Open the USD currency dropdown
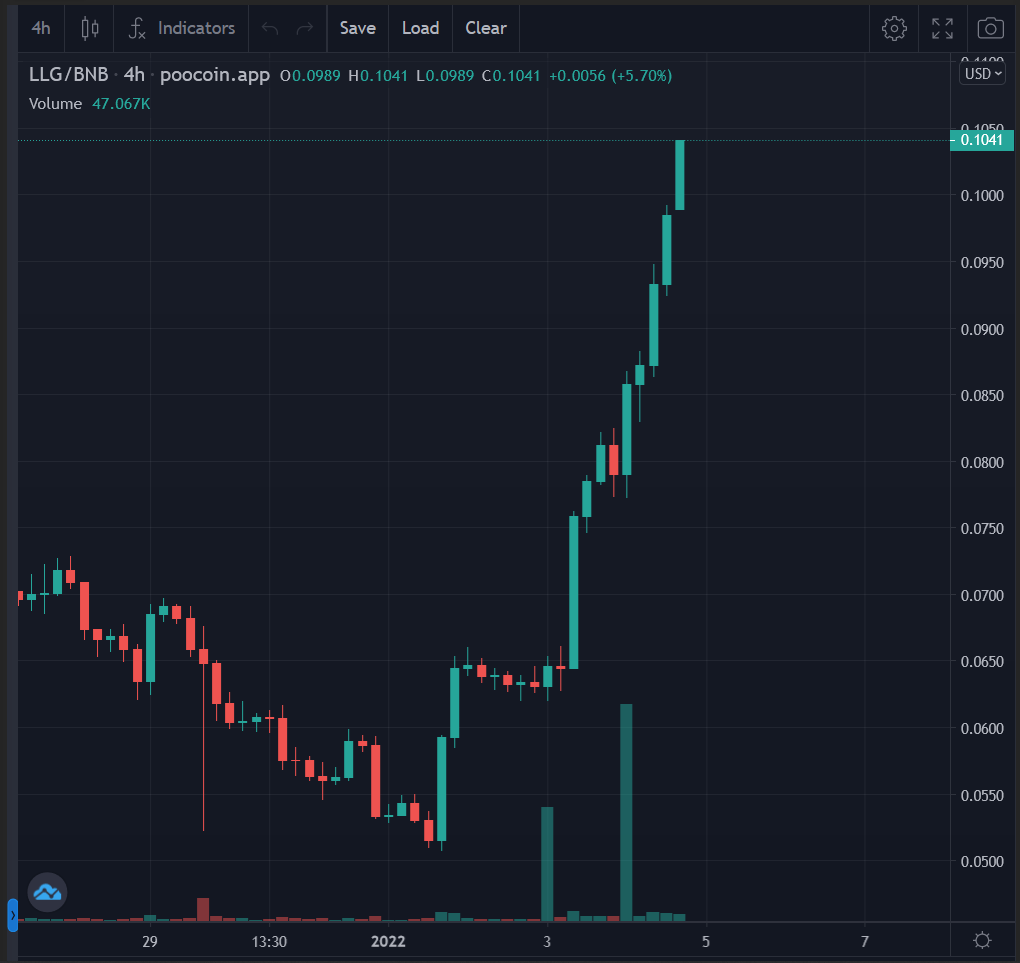Image resolution: width=1020 pixels, height=963 pixels. coord(983,74)
